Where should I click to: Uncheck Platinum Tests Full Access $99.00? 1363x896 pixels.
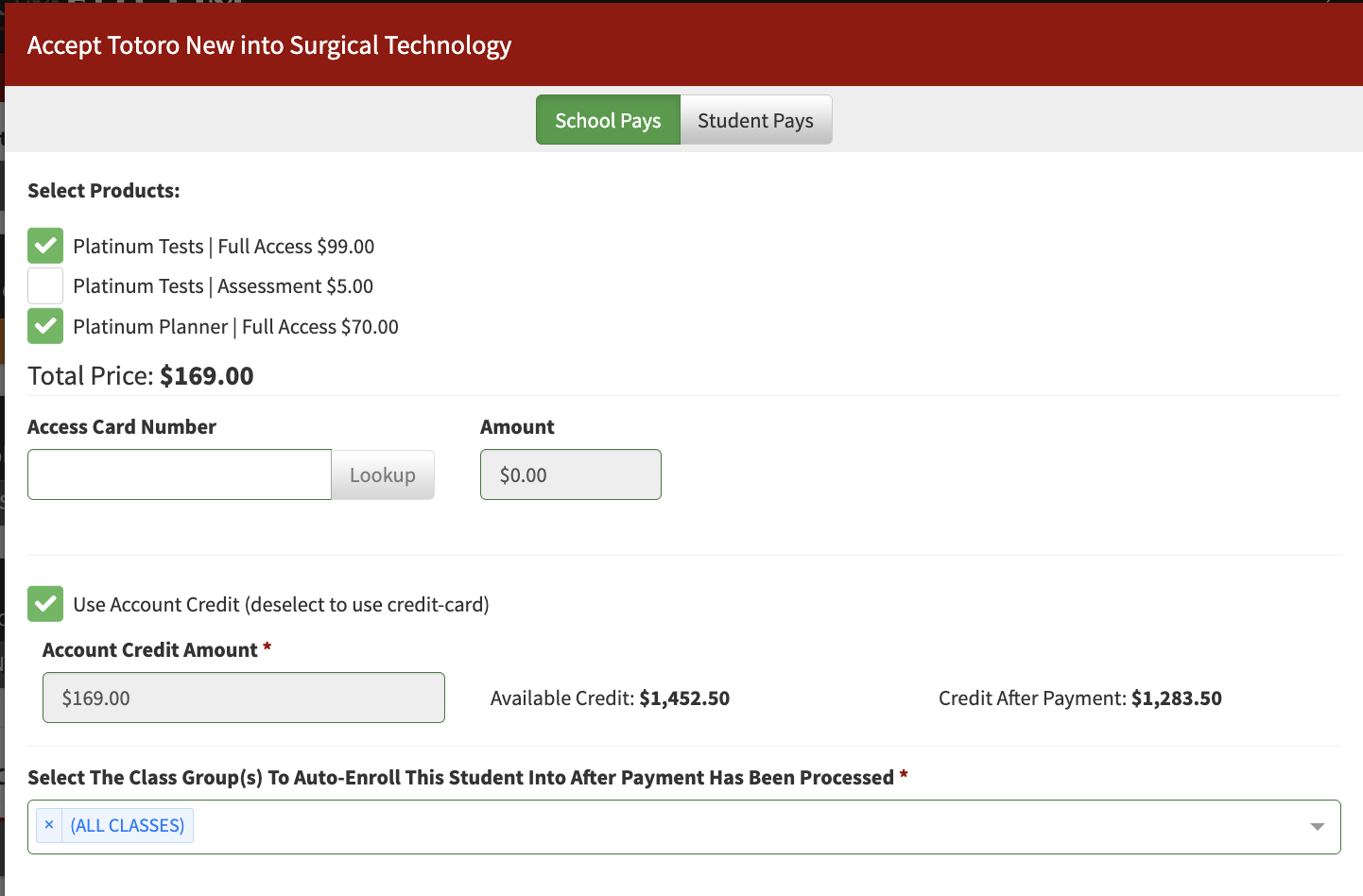pos(45,246)
